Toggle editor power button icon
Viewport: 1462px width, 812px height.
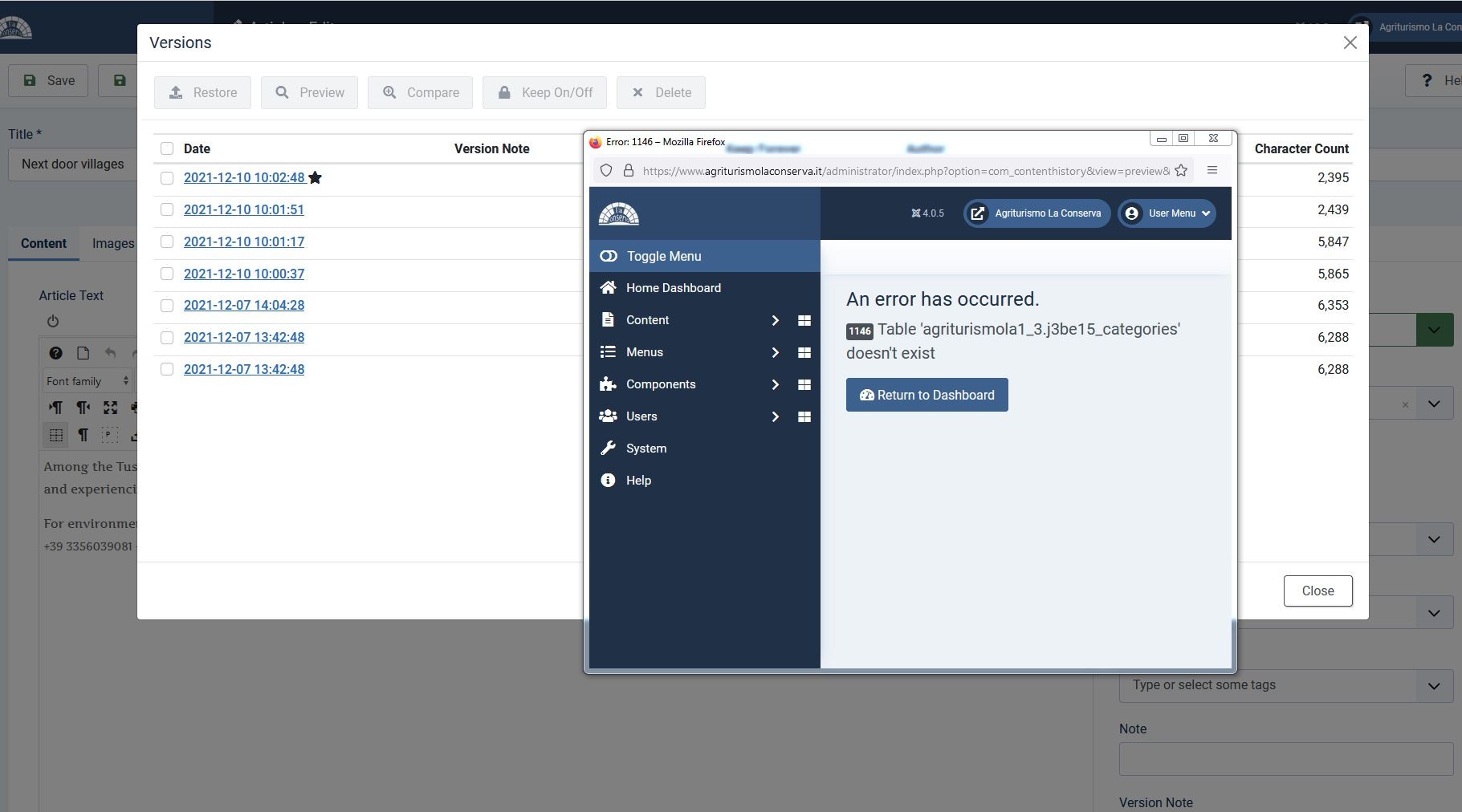click(x=53, y=321)
